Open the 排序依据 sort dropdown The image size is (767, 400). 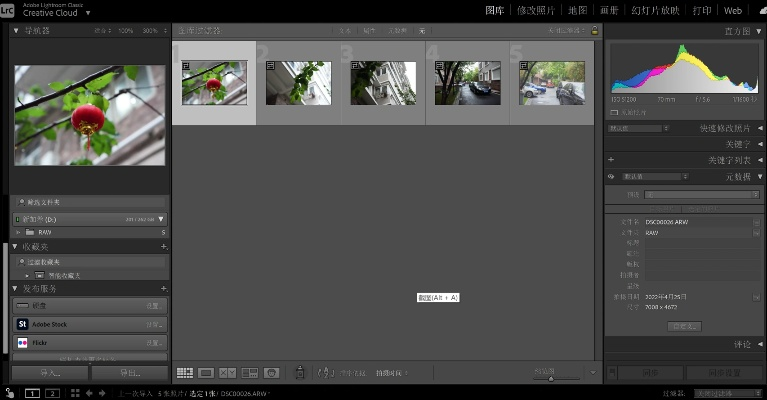pos(390,373)
